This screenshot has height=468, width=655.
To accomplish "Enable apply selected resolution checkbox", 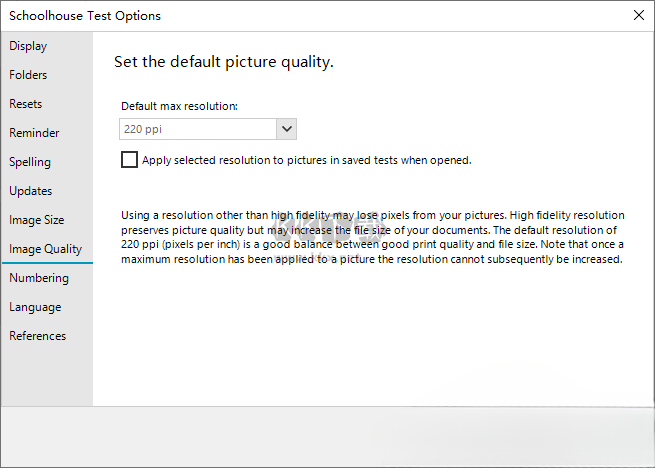I will coord(129,159).
